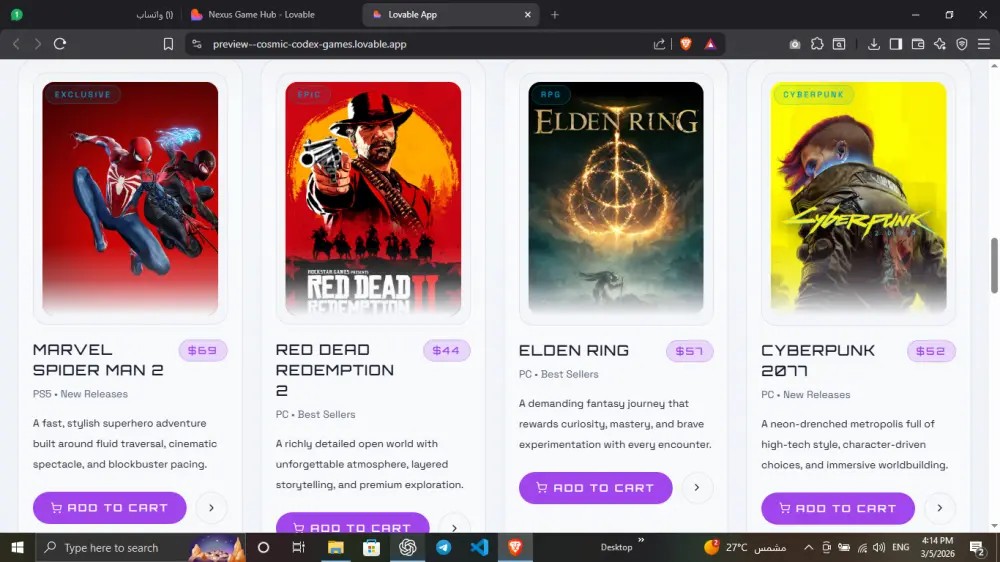Screen dimensions: 1000x562
Task: Select the Lovable App tab
Action: pos(450,15)
